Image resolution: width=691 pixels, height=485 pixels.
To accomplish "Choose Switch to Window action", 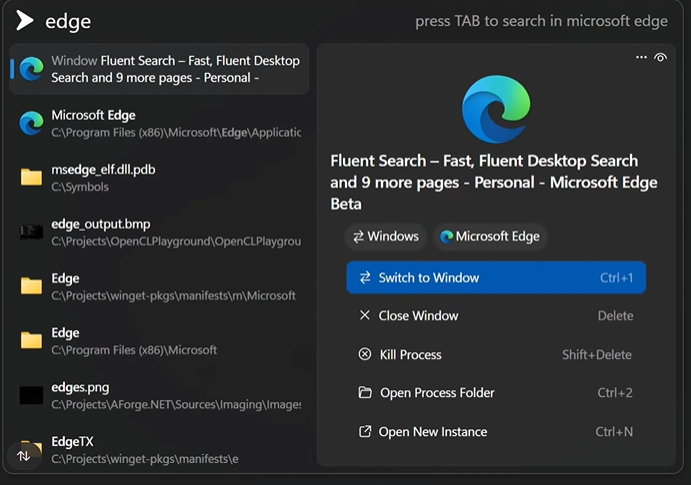I will [496, 278].
